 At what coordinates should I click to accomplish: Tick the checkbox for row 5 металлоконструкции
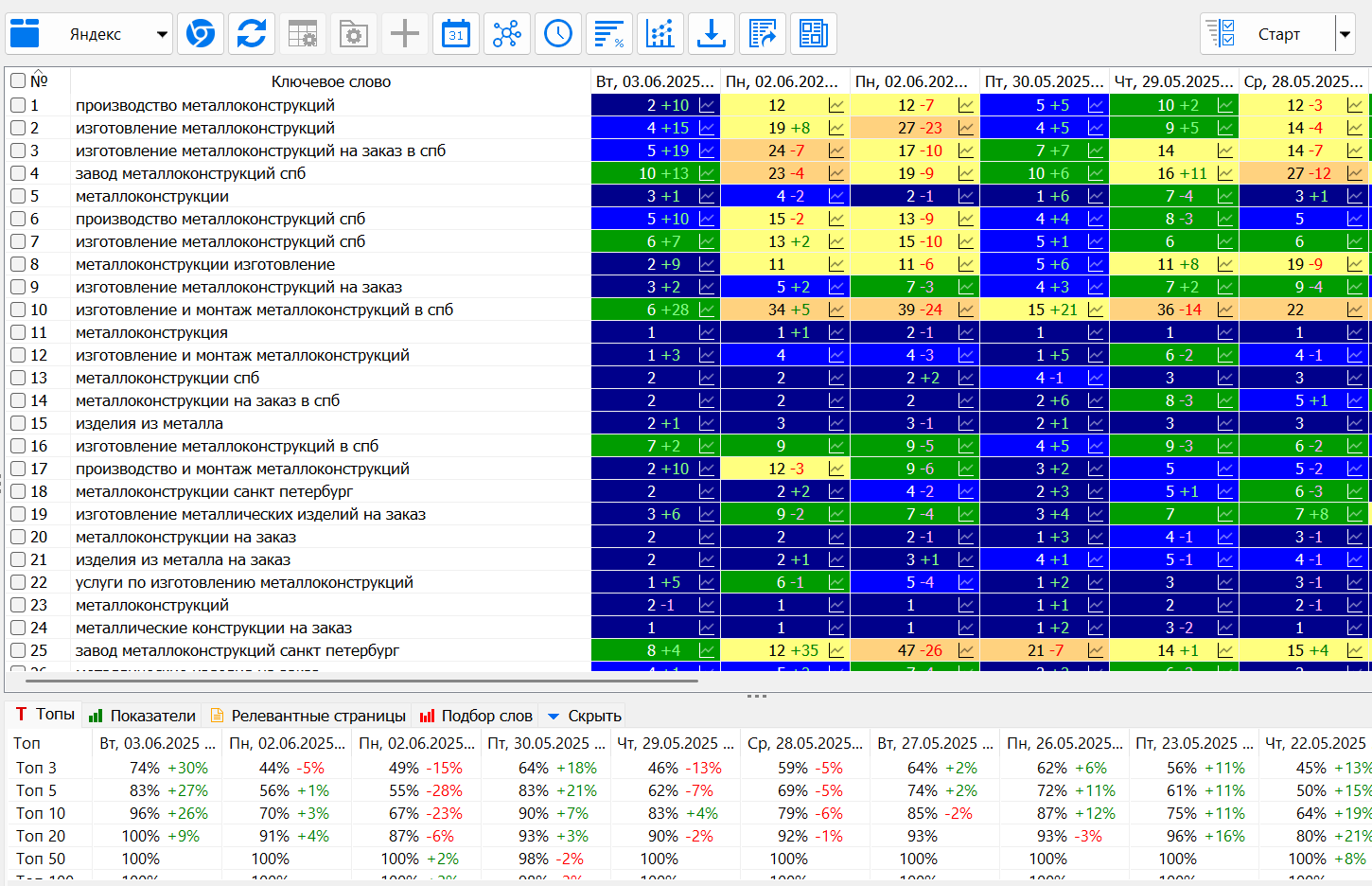18,196
